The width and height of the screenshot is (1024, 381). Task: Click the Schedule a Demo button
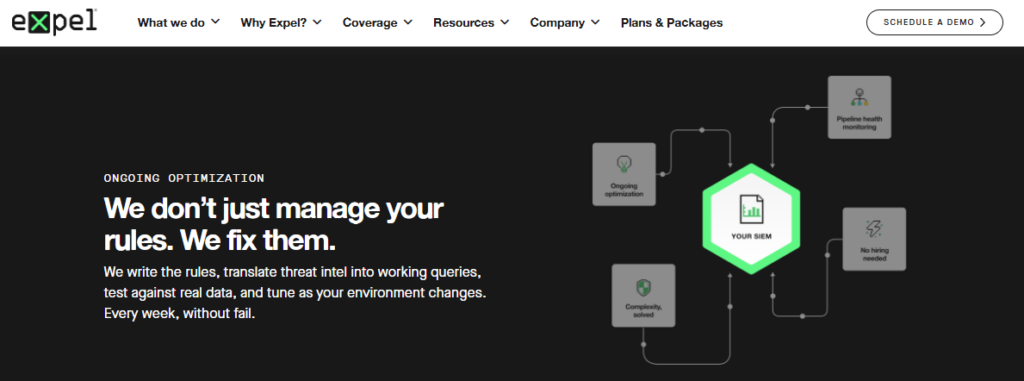click(935, 22)
